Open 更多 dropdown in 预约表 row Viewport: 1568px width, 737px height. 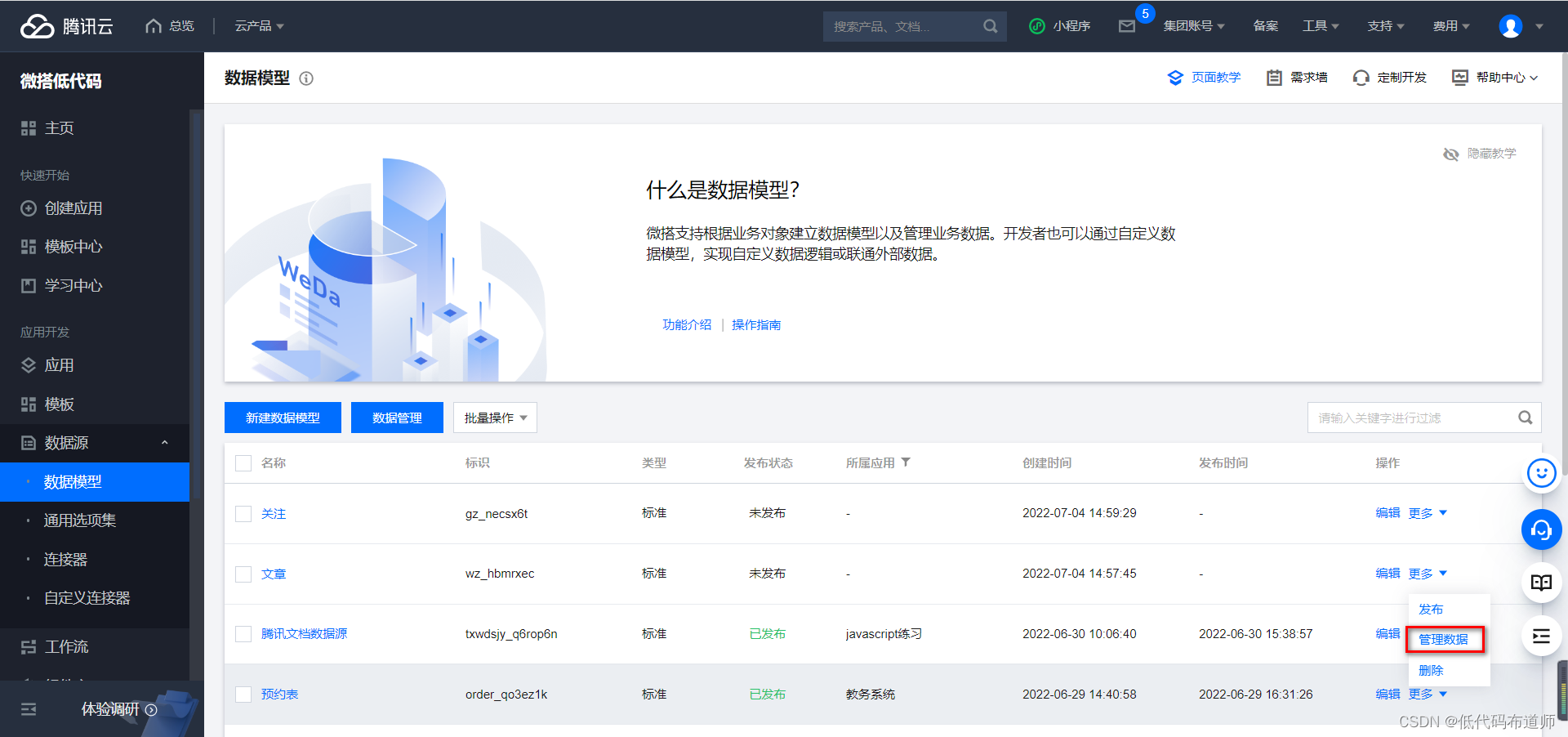1428,695
